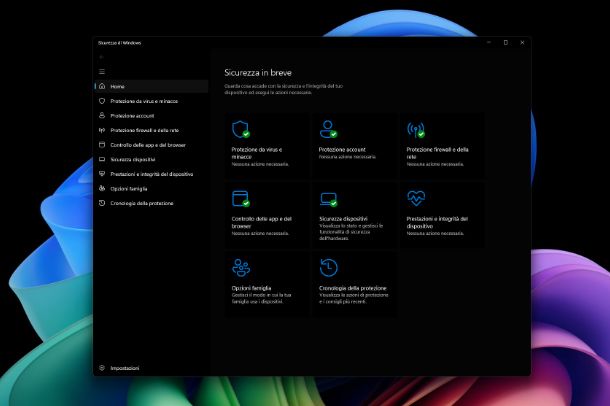Click the back arrow in title area
610x406 pixels.
pyautogui.click(x=102, y=57)
